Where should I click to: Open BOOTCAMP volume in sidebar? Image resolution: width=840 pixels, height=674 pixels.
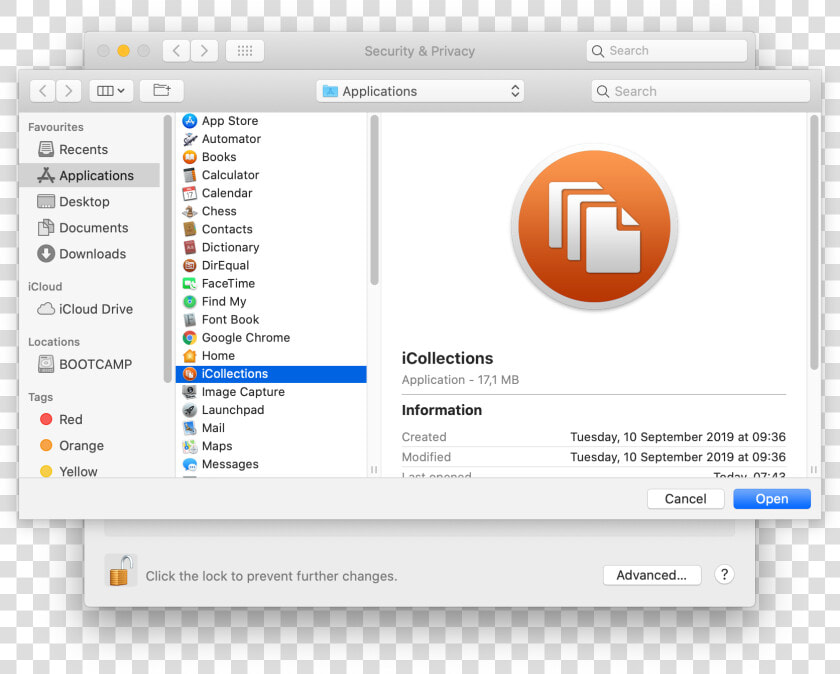pyautogui.click(x=89, y=364)
